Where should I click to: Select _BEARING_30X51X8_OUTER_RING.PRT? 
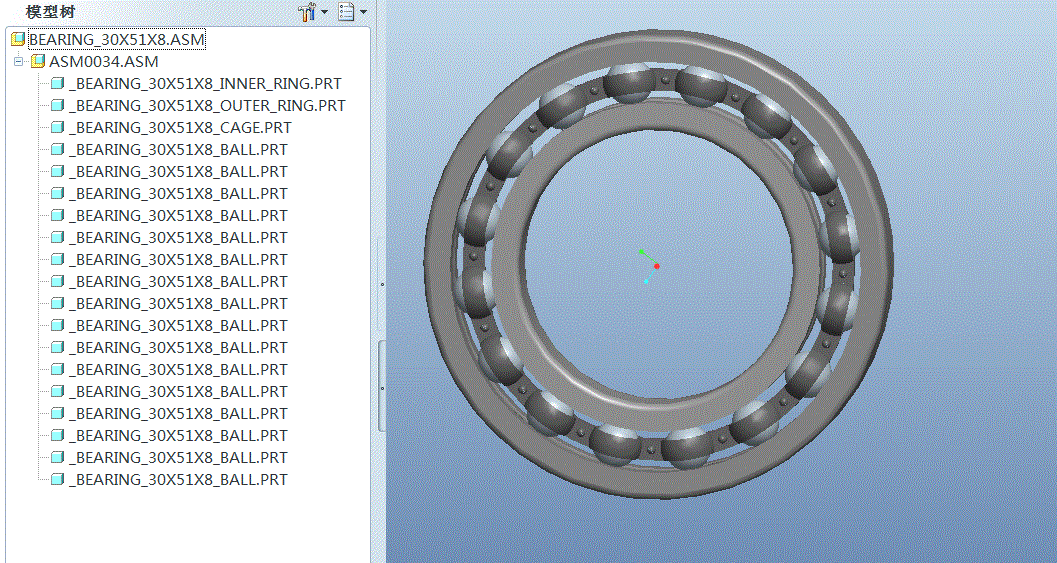208,106
